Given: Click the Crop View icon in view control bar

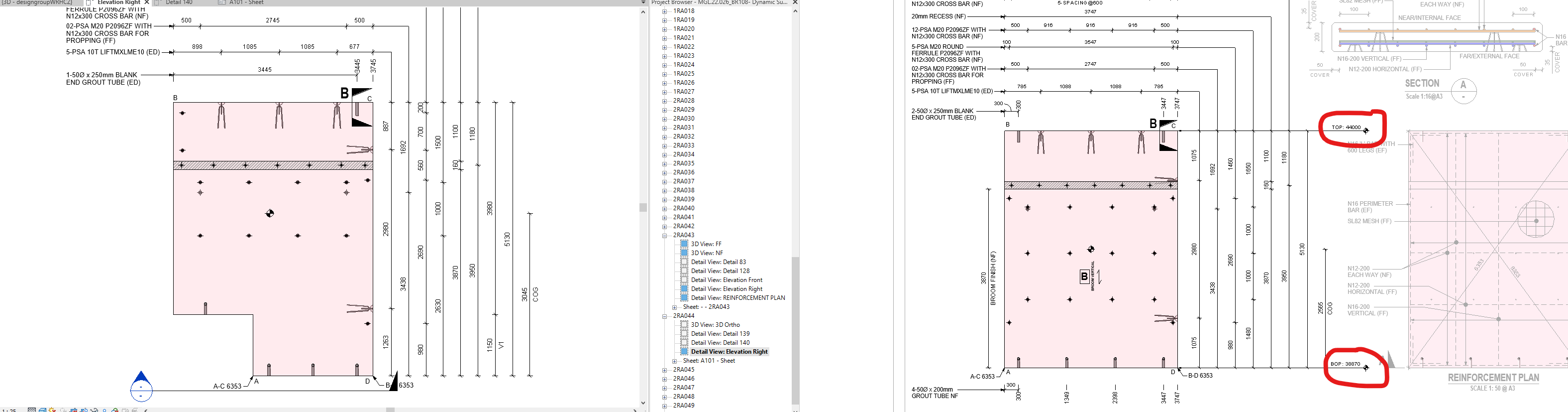Looking at the screenshot, I should click(73, 411).
